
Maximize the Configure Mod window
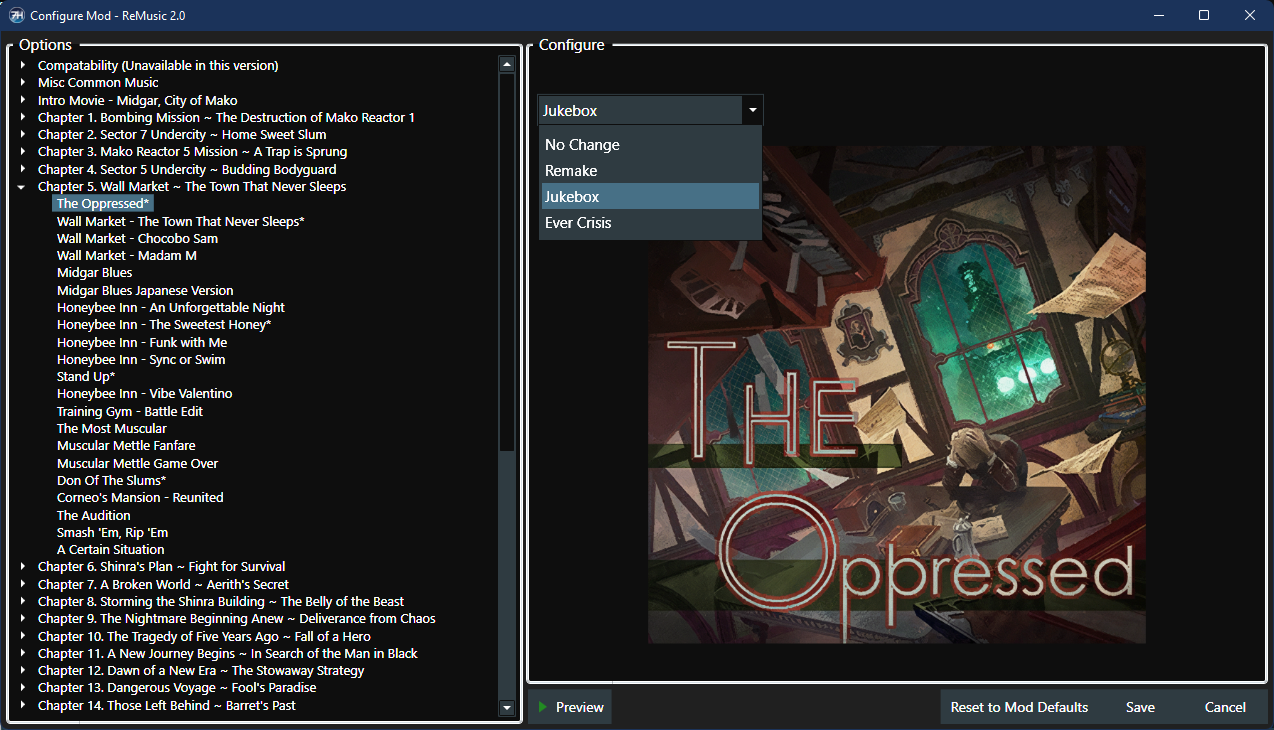1204,15
